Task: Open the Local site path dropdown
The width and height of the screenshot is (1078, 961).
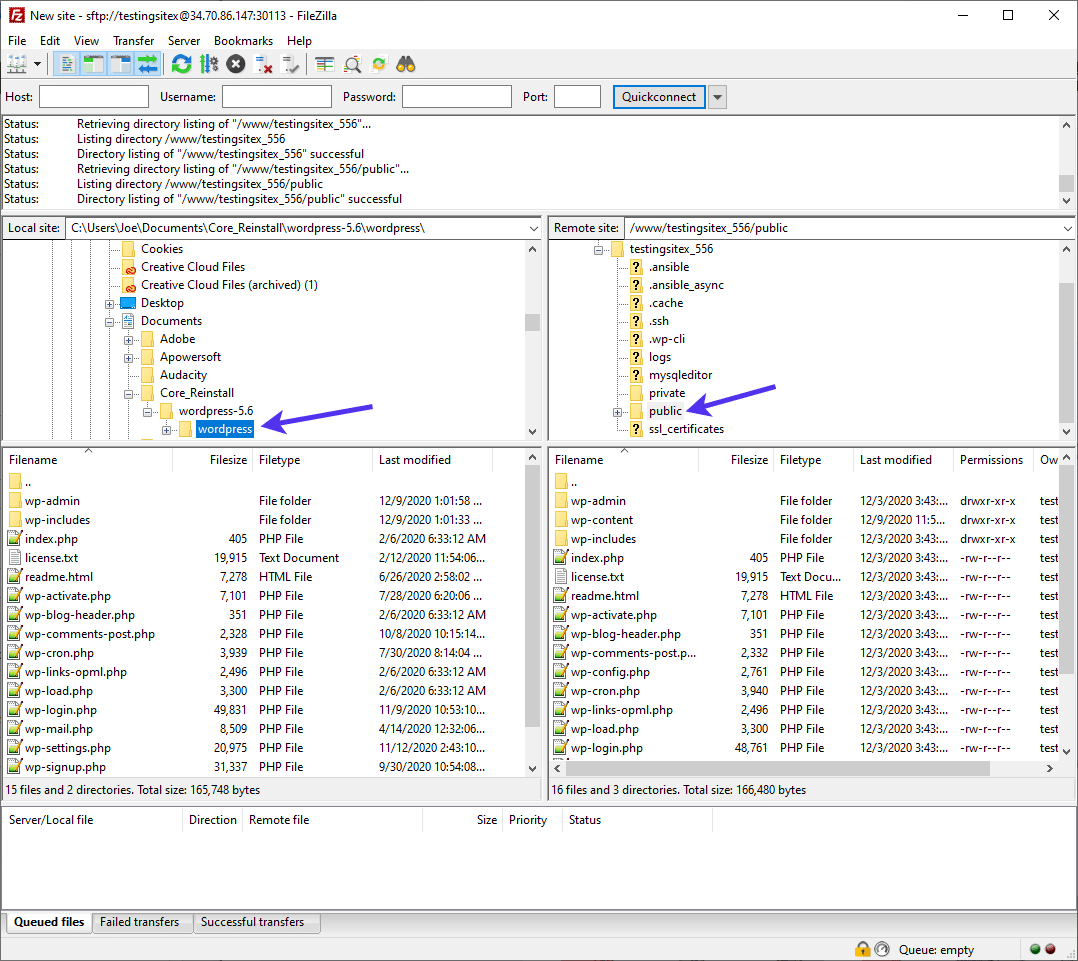Action: tap(532, 228)
